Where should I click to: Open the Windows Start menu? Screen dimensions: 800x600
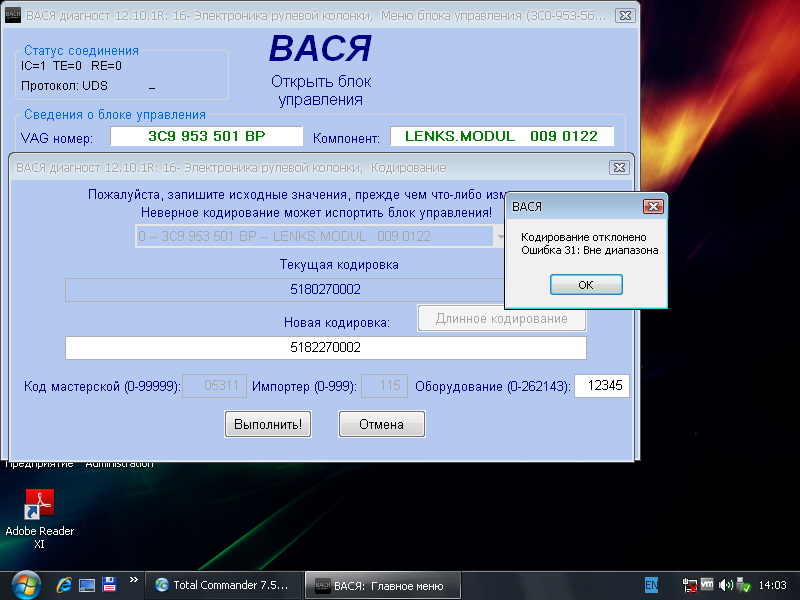(x=25, y=583)
